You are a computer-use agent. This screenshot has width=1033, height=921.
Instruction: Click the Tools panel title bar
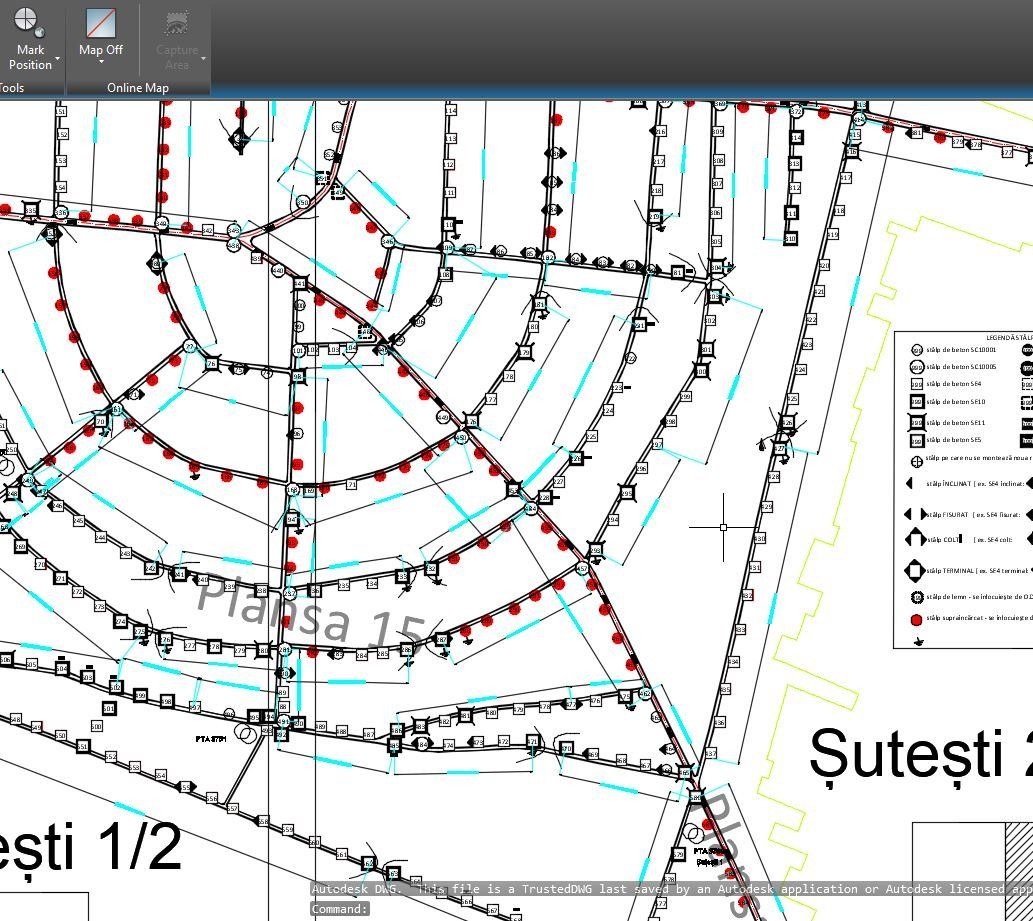point(14,88)
